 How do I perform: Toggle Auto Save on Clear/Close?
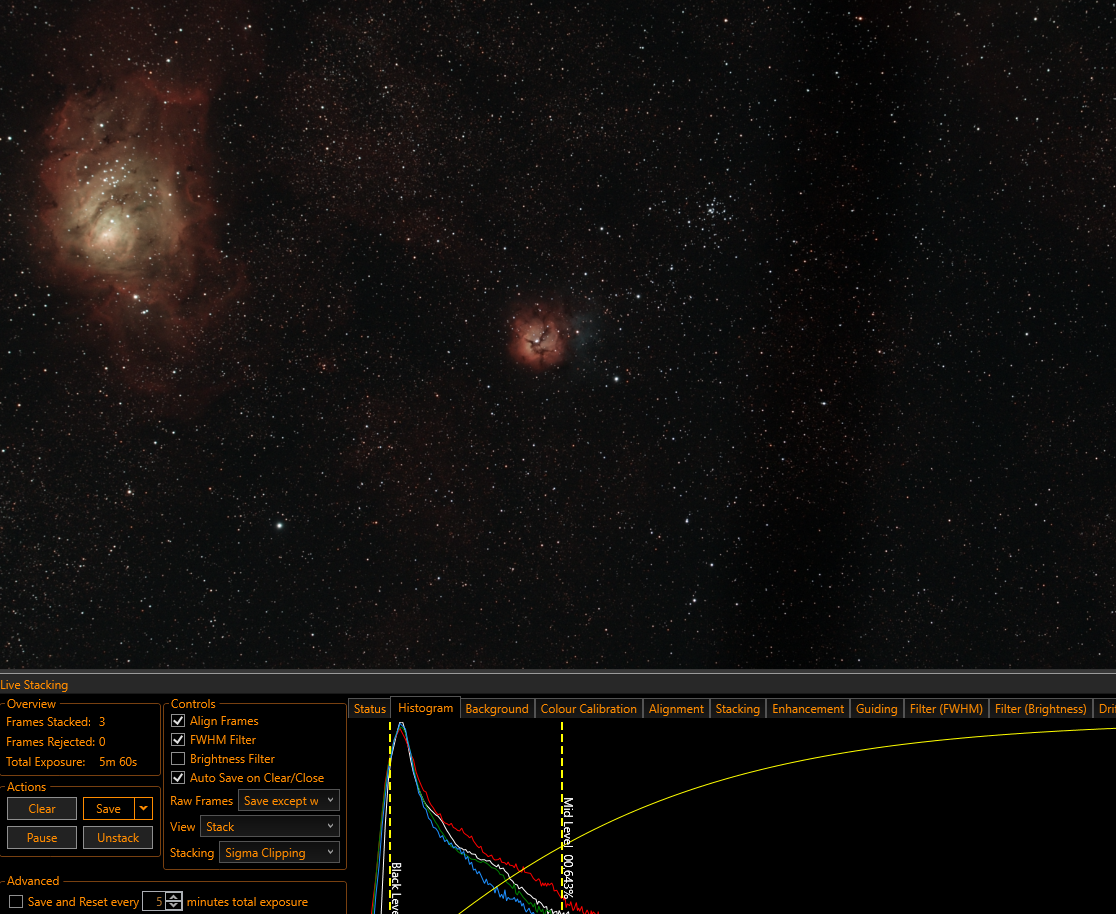tap(178, 778)
